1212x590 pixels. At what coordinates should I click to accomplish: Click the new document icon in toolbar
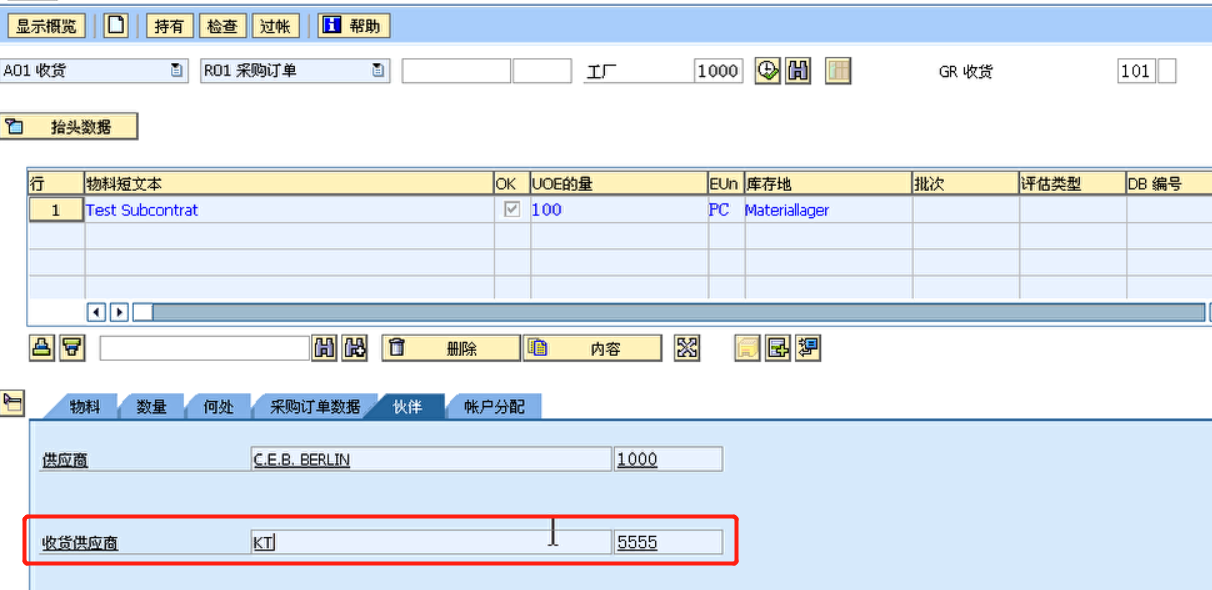117,26
